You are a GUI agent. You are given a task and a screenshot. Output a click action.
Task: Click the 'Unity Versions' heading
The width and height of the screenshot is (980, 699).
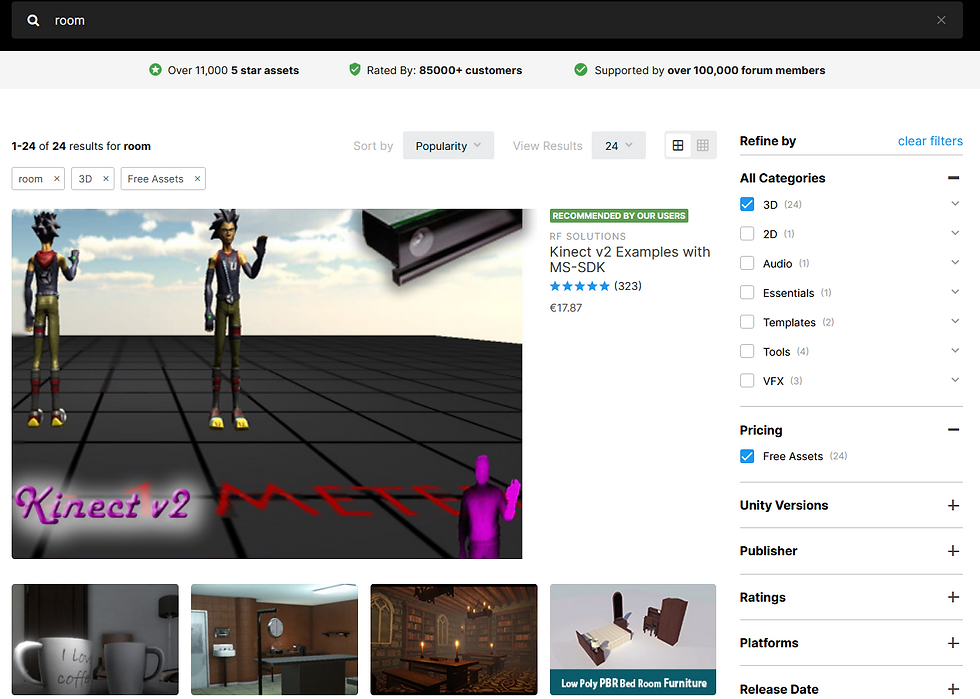(784, 505)
